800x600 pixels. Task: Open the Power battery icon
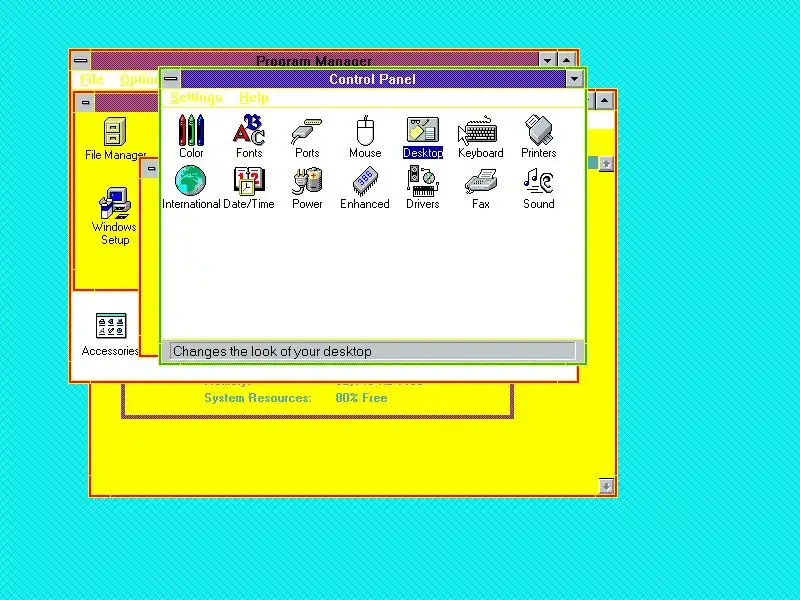point(307,187)
